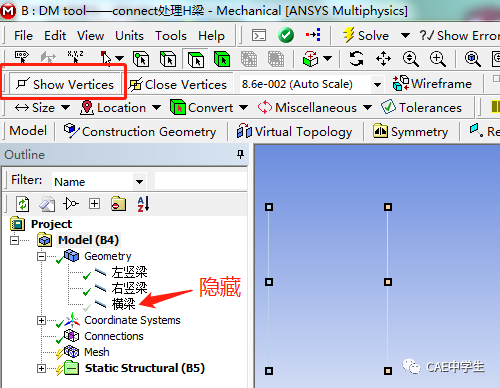Select the face selection filter icon

point(196,60)
